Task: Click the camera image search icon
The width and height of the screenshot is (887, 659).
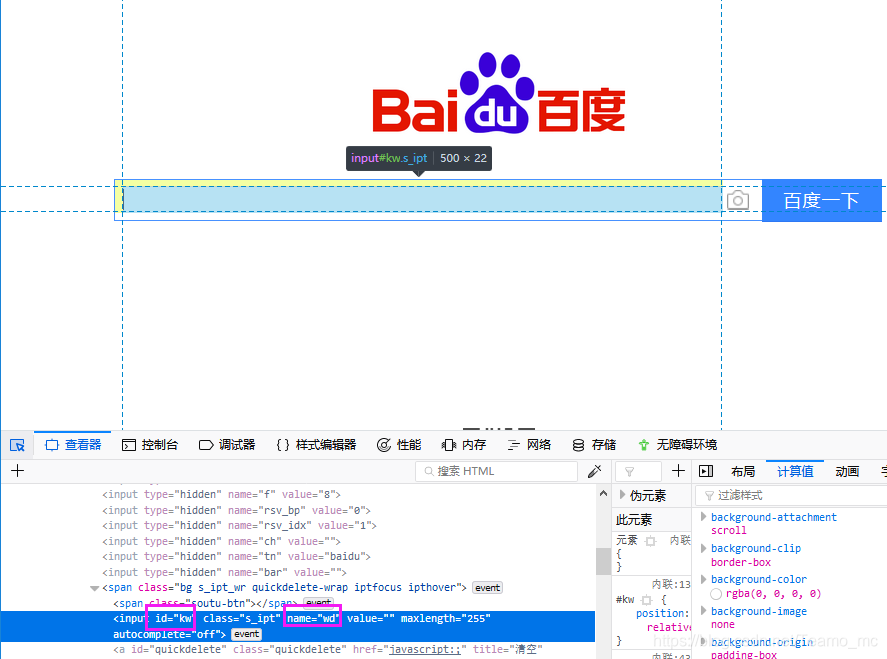Action: [738, 200]
